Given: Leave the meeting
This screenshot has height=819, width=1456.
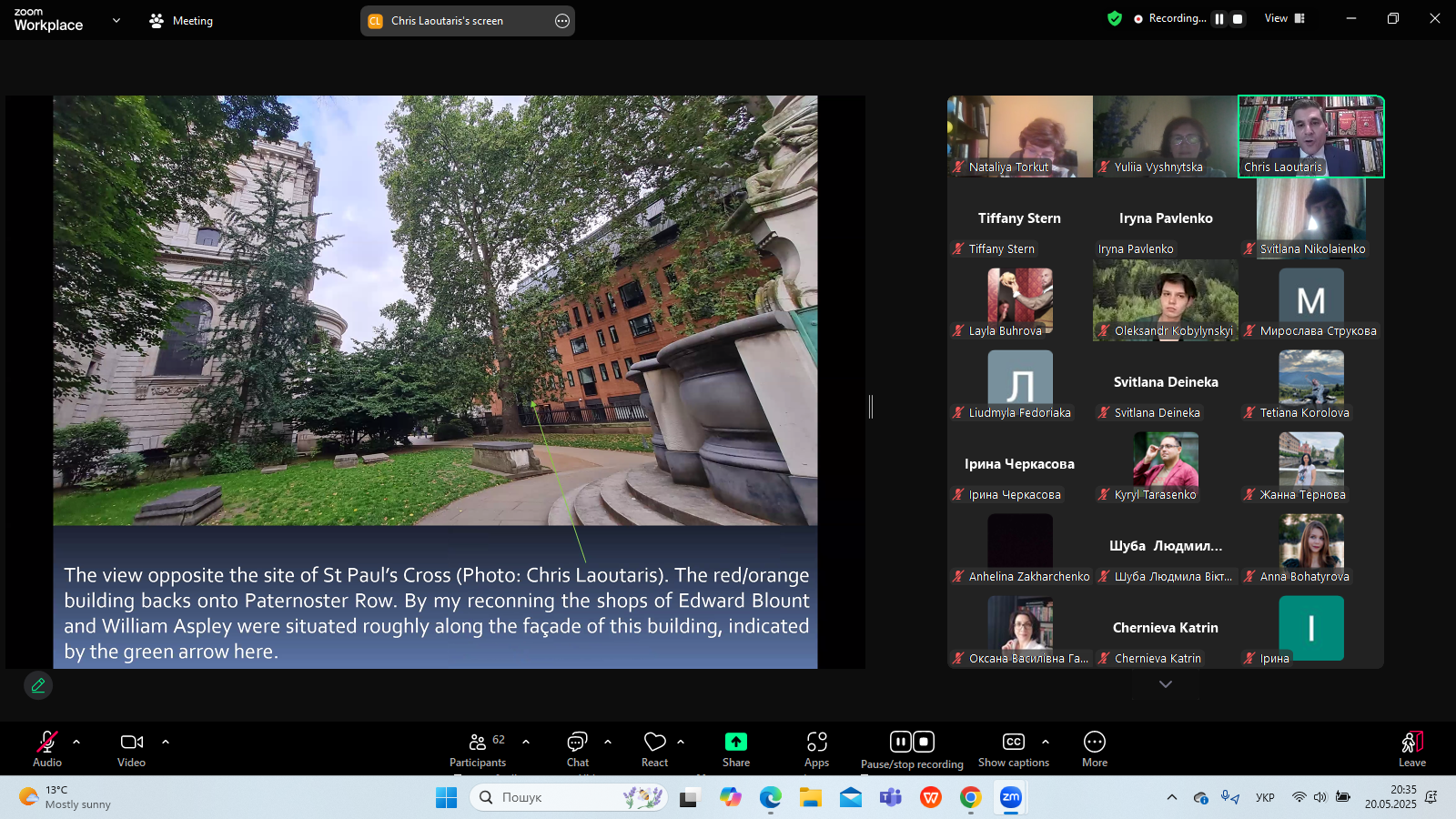Looking at the screenshot, I should point(1411,749).
